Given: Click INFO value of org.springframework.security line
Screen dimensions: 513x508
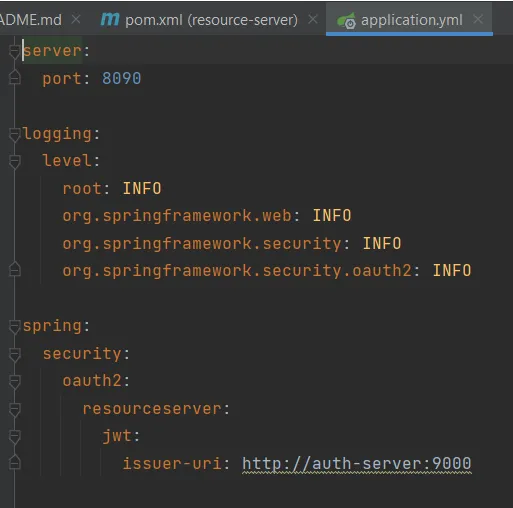Looking at the screenshot, I should 382,244.
